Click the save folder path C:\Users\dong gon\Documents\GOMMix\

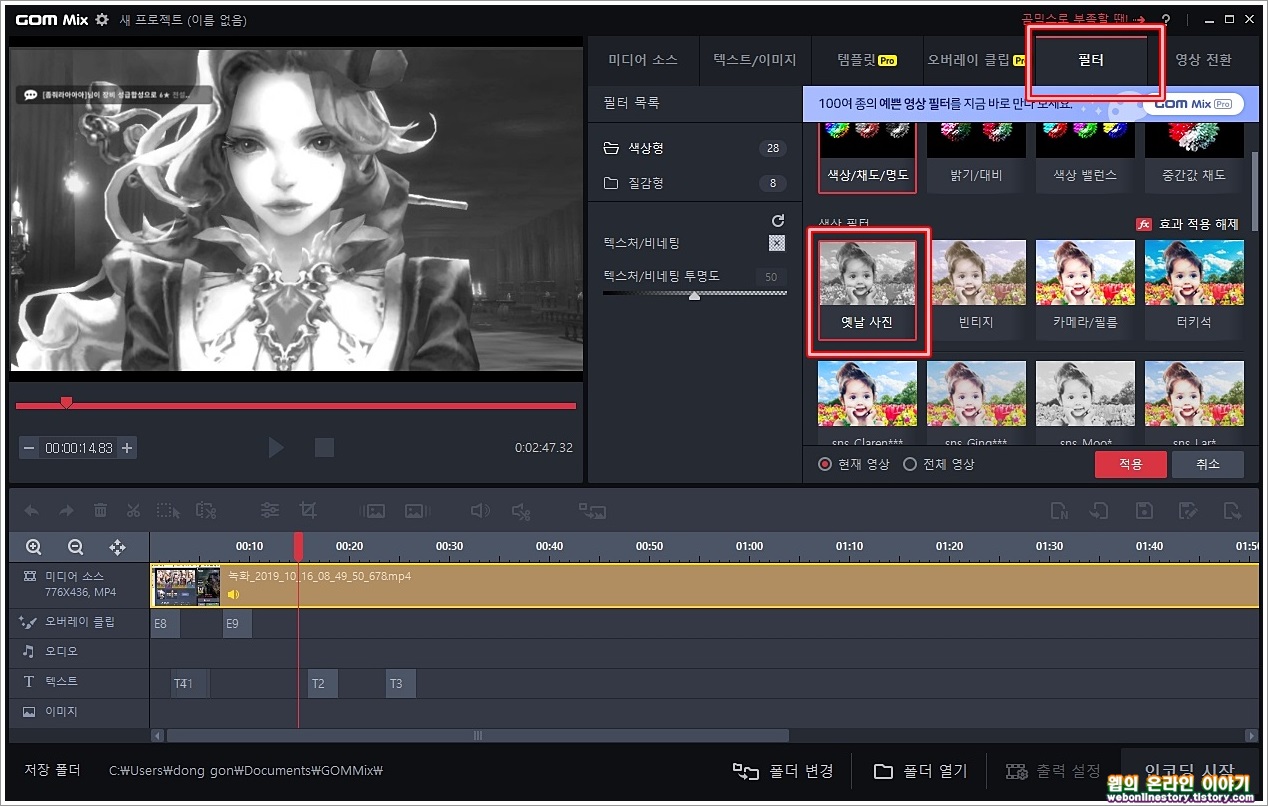[246, 771]
